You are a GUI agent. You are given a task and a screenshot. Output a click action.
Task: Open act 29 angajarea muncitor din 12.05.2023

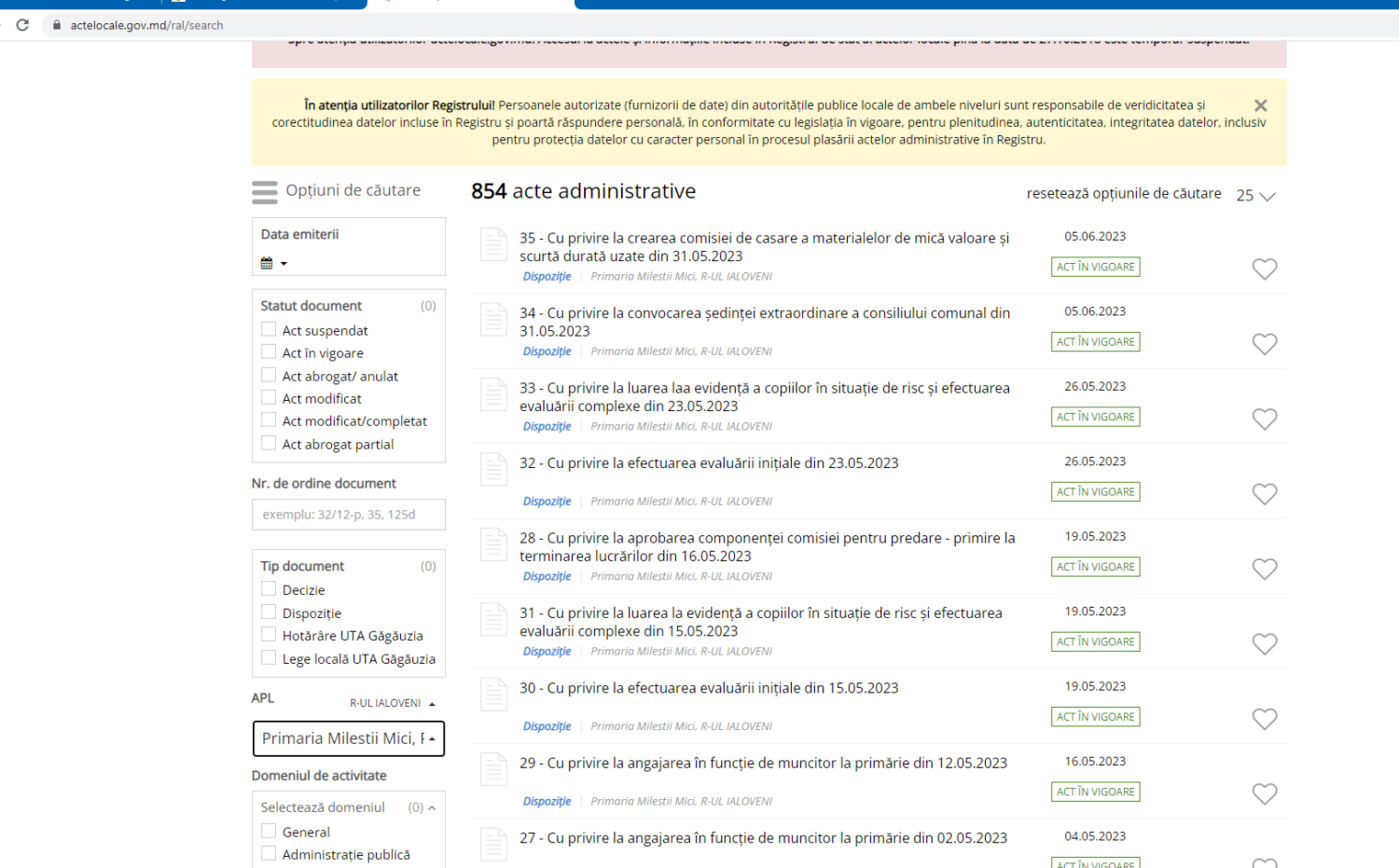point(763,764)
